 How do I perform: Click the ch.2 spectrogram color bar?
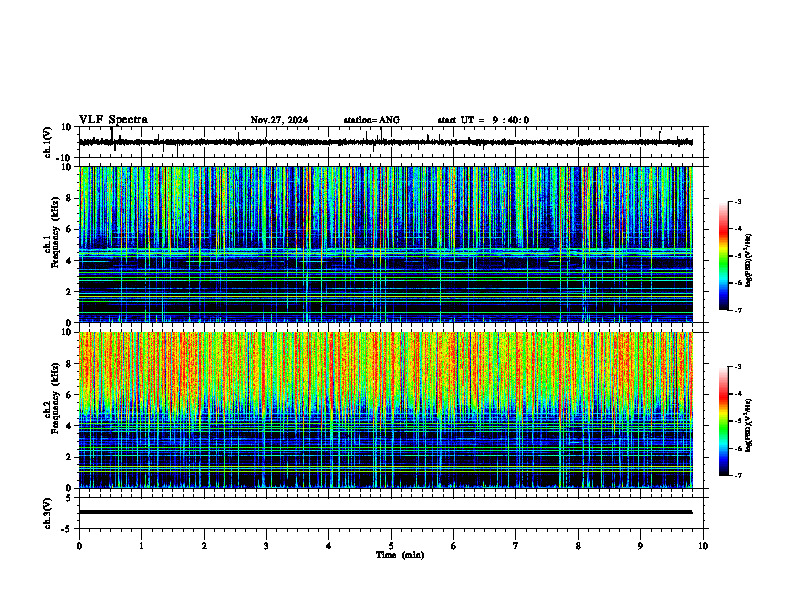[723, 421]
